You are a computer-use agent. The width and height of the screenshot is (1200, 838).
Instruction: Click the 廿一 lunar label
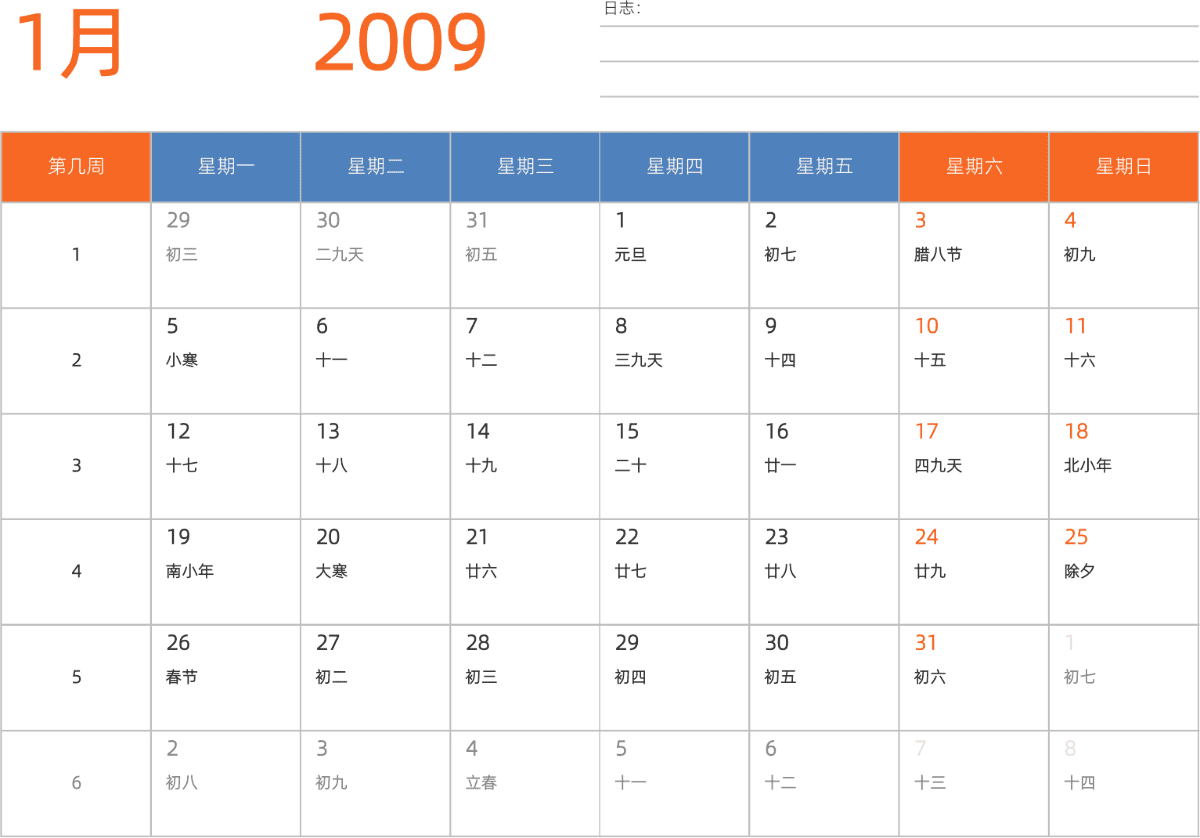point(781,466)
